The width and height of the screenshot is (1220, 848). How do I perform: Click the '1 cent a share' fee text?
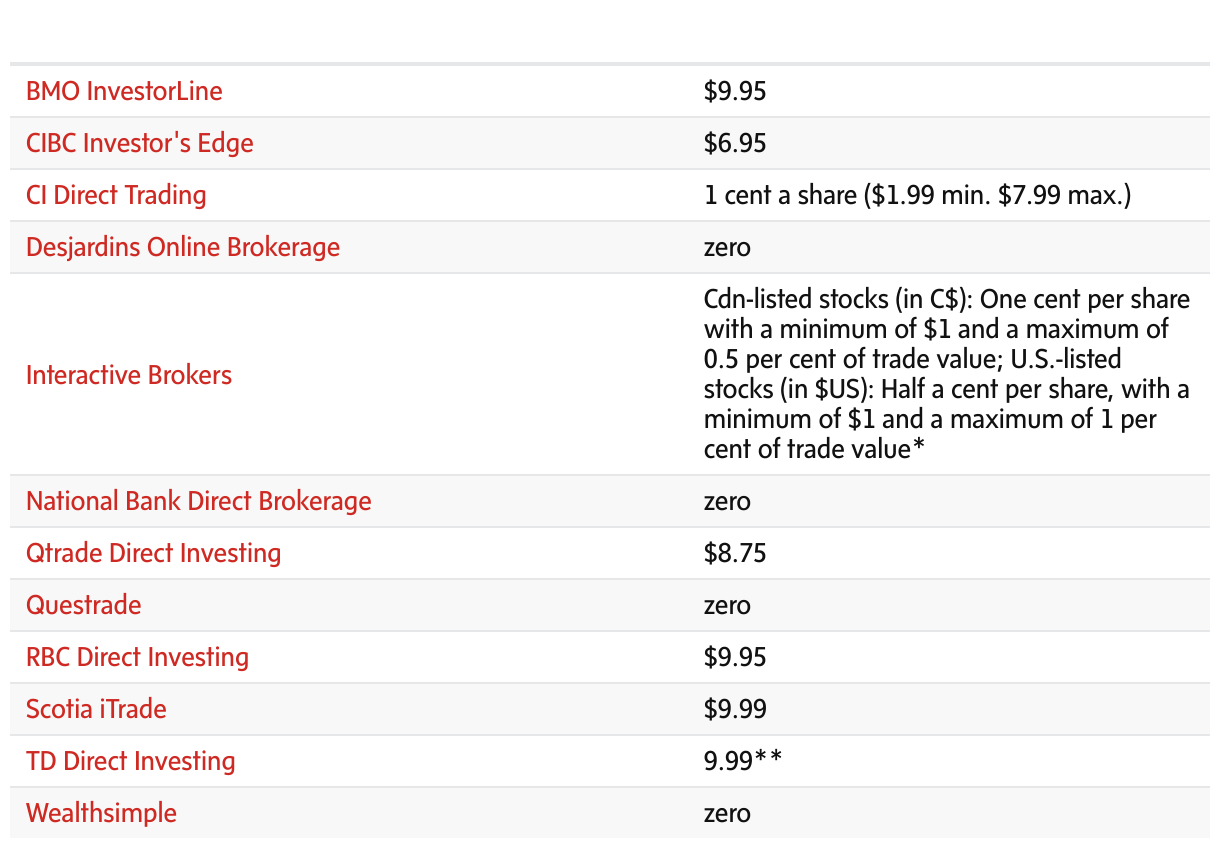(780, 195)
